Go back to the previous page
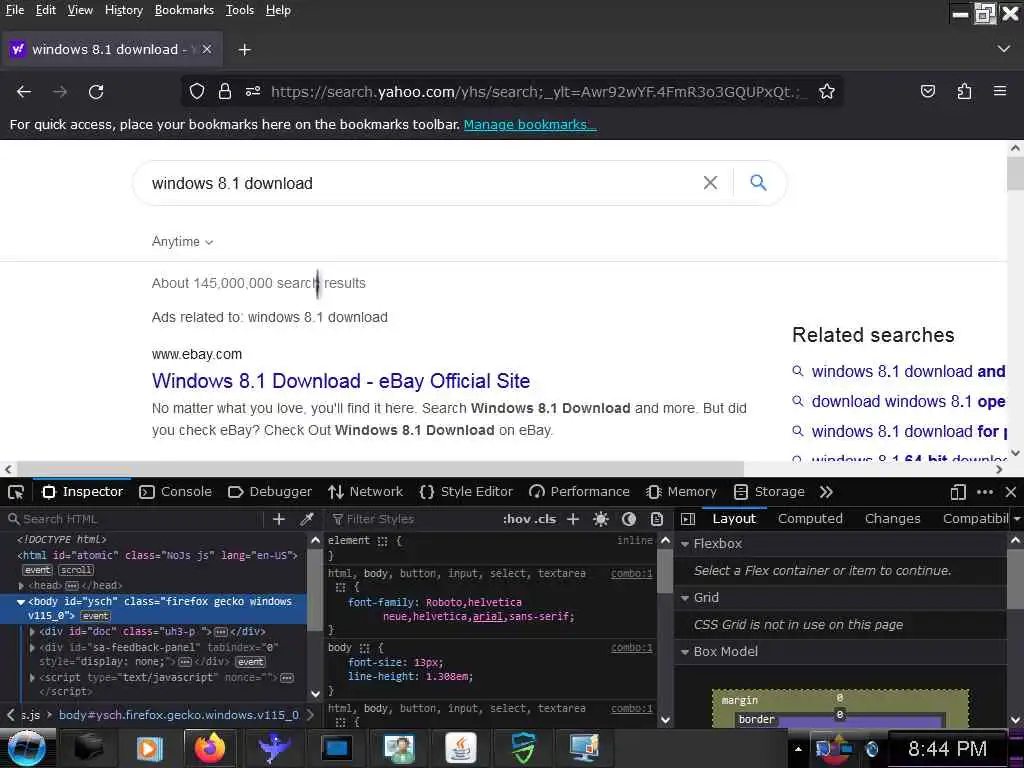The image size is (1024, 768). pos(24,91)
